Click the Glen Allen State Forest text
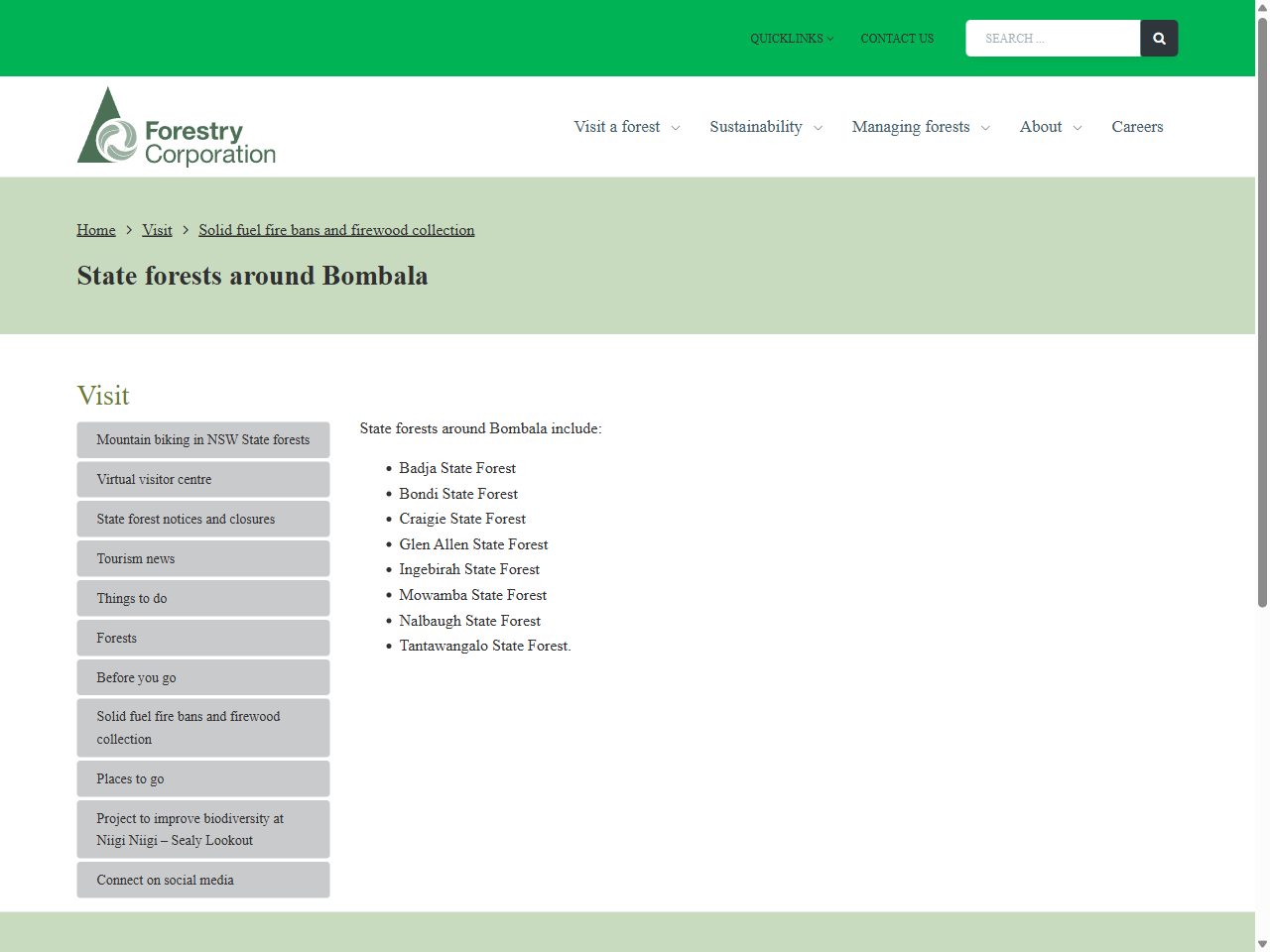 click(x=473, y=544)
